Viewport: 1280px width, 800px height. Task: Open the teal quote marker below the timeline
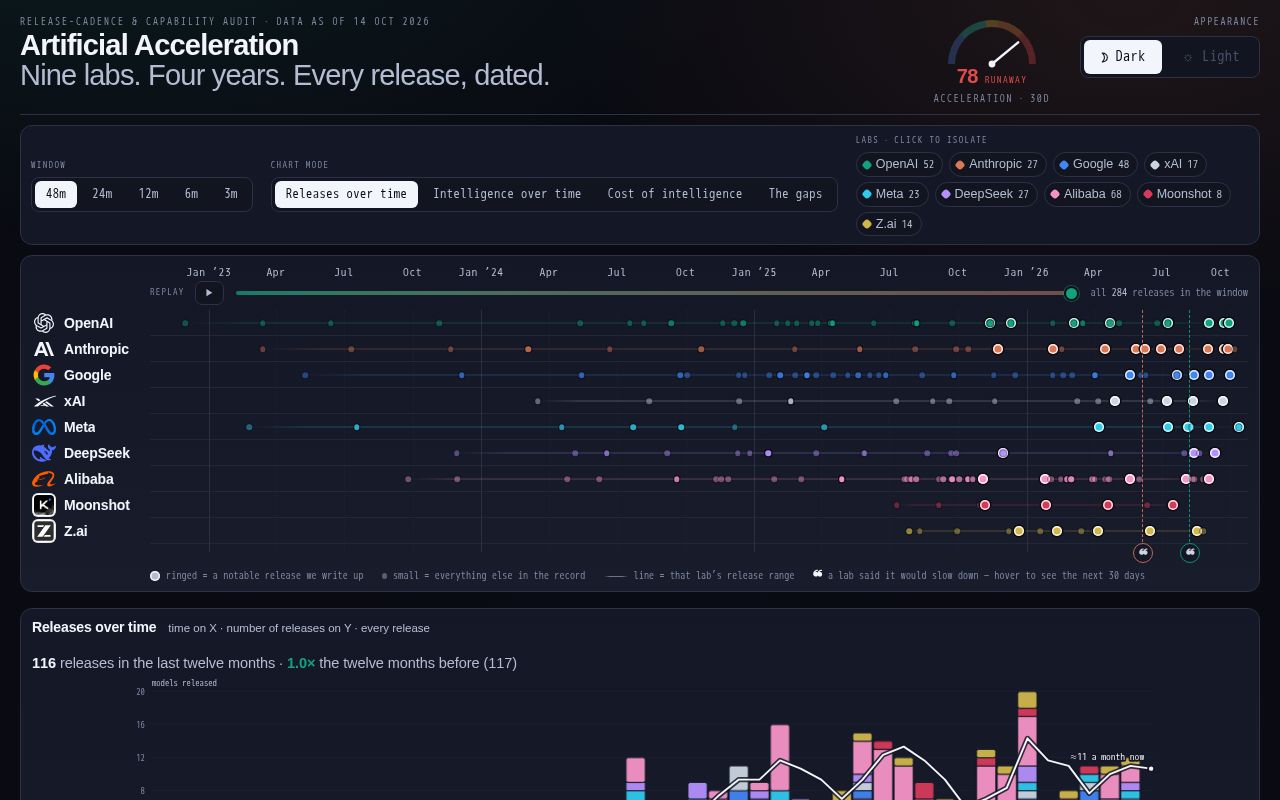pos(1190,552)
